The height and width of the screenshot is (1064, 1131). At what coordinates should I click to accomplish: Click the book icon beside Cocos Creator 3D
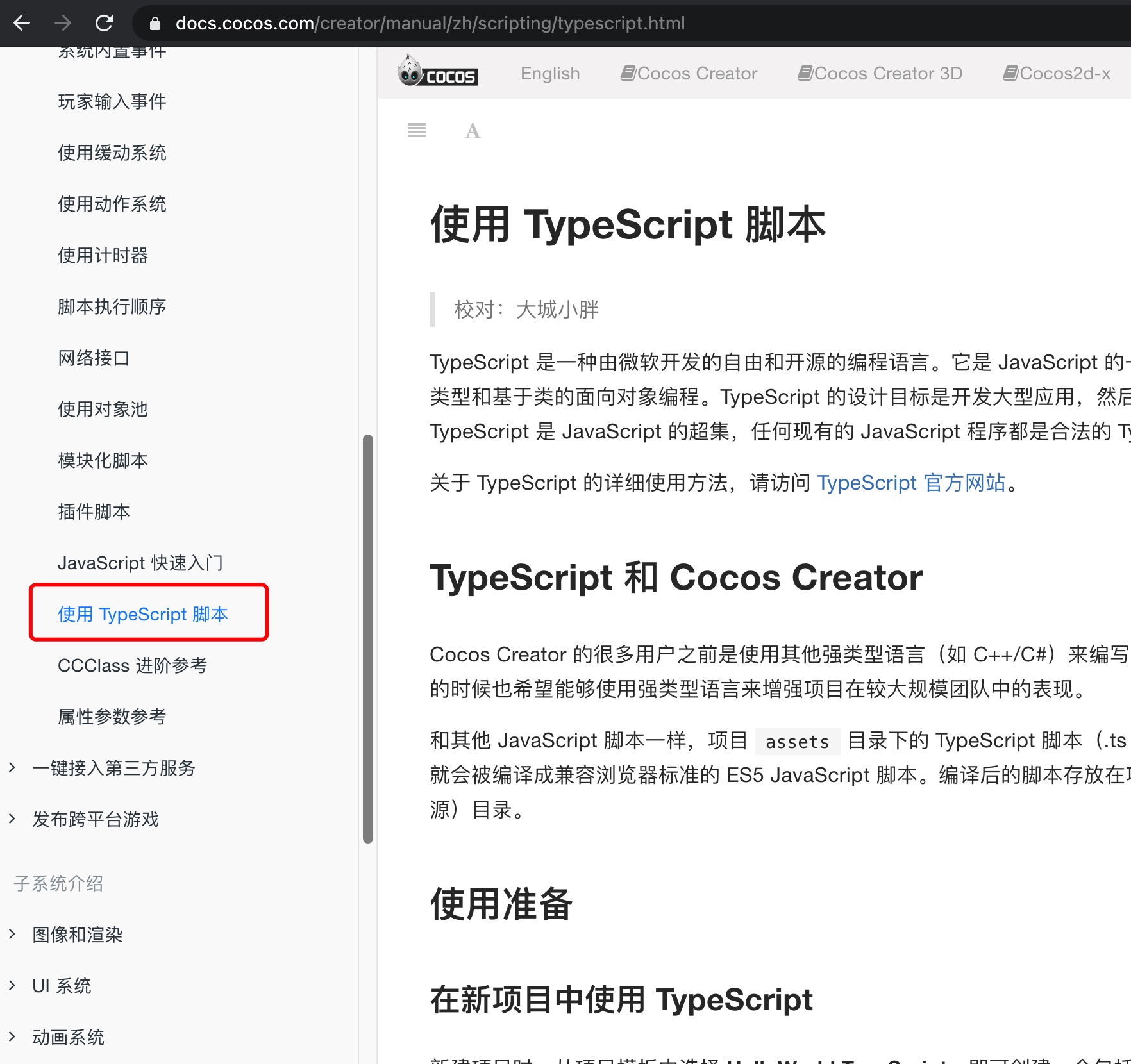(x=805, y=73)
